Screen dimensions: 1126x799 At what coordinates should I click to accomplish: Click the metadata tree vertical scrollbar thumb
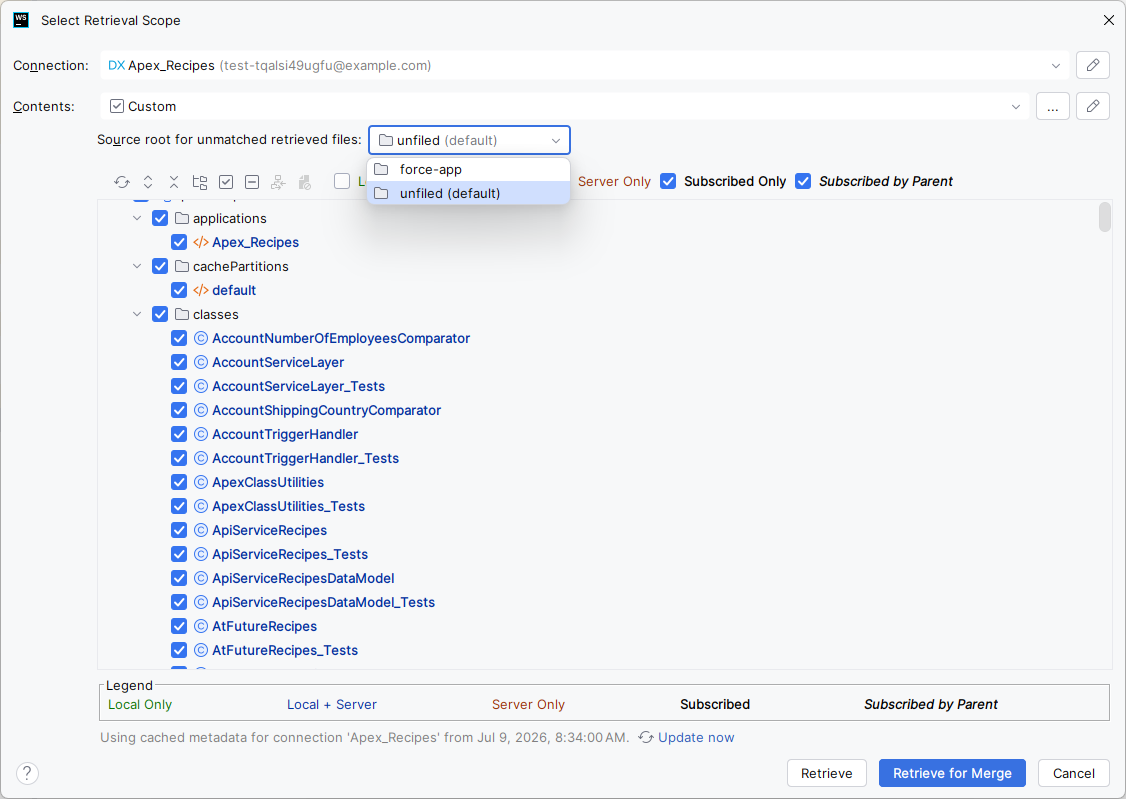tap(1104, 218)
